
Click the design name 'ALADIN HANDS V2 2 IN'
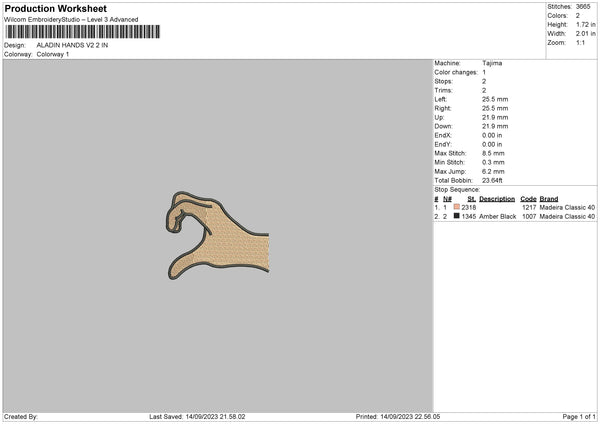[x=72, y=45]
